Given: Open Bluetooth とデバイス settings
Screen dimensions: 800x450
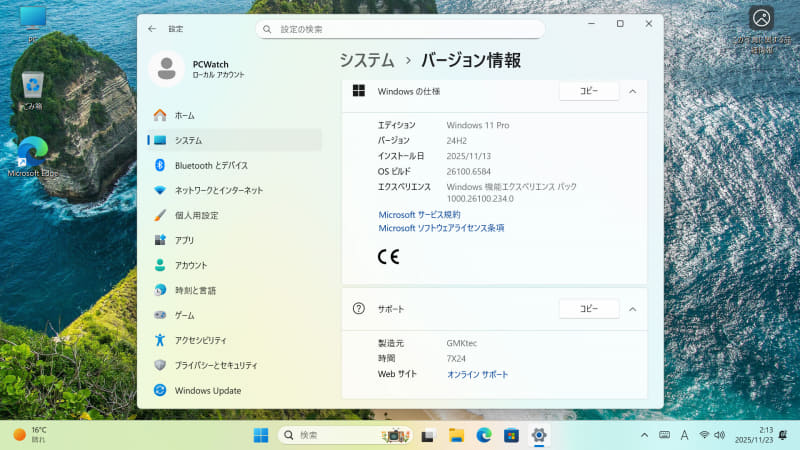Looking at the screenshot, I should (235, 165).
